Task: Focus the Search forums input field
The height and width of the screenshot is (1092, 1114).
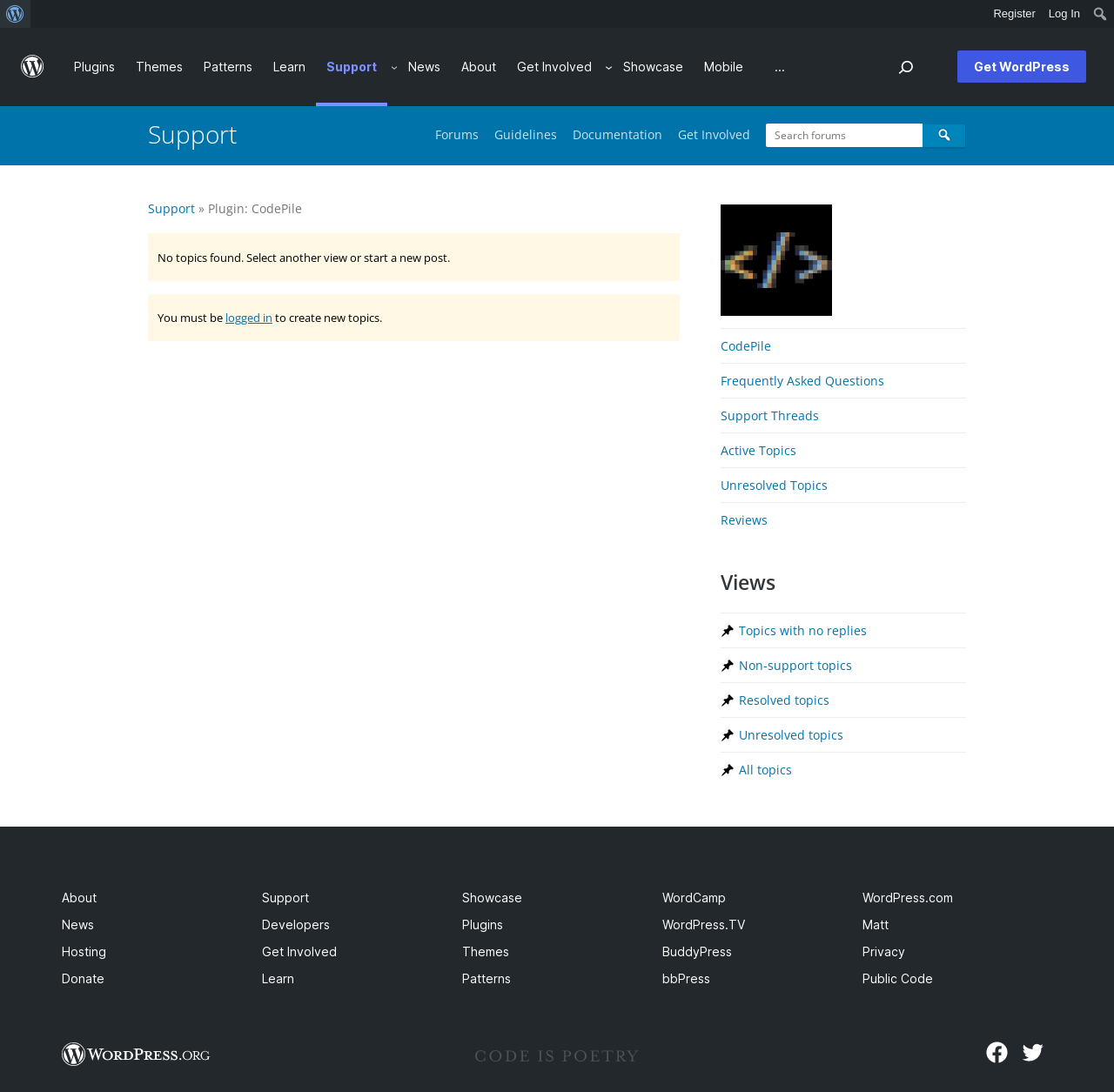Action: click(x=844, y=135)
